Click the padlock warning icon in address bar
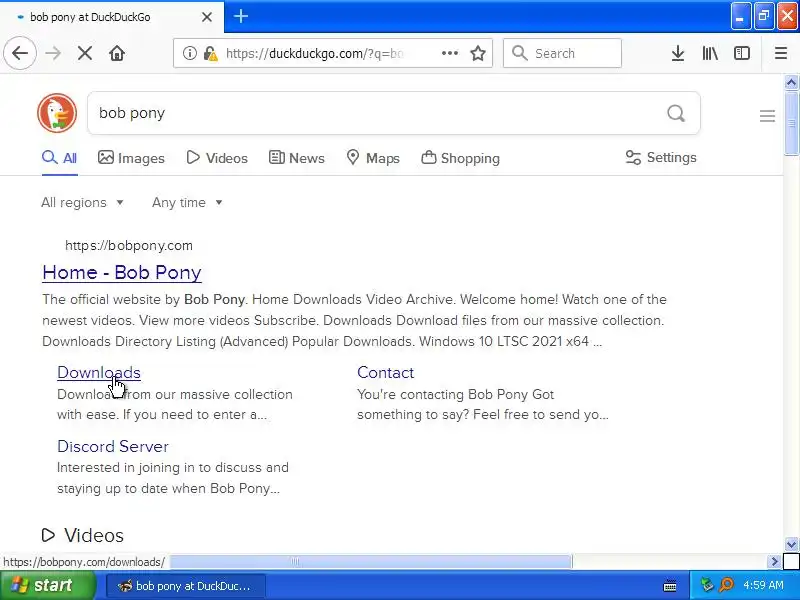The image size is (800, 600). (x=210, y=53)
